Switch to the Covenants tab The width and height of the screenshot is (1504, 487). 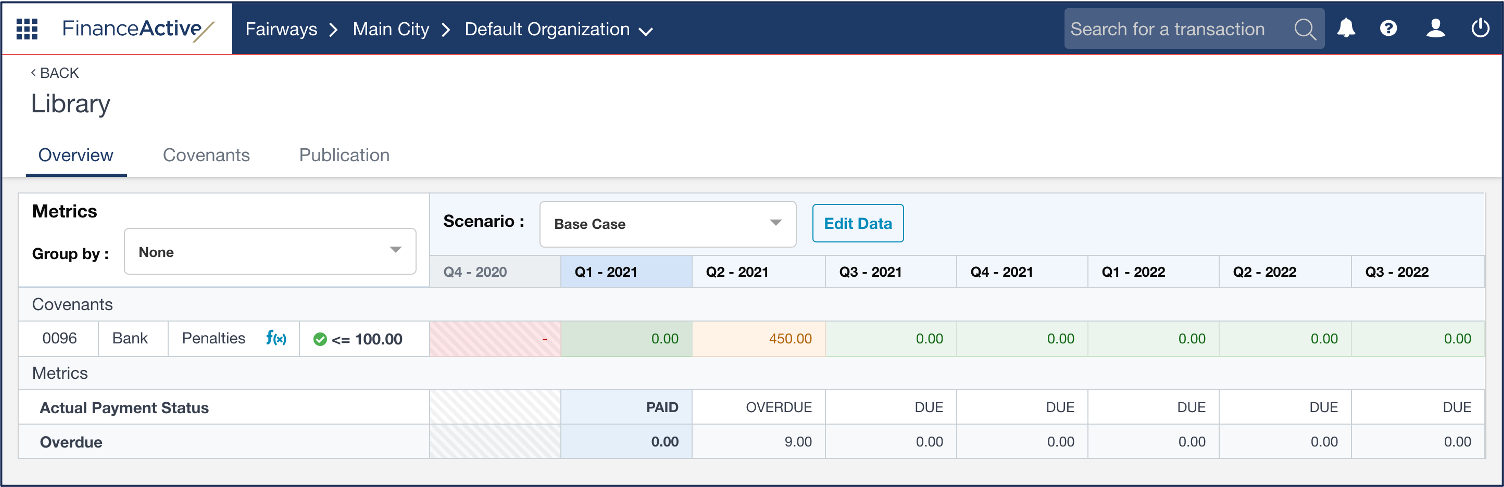pyautogui.click(x=206, y=155)
